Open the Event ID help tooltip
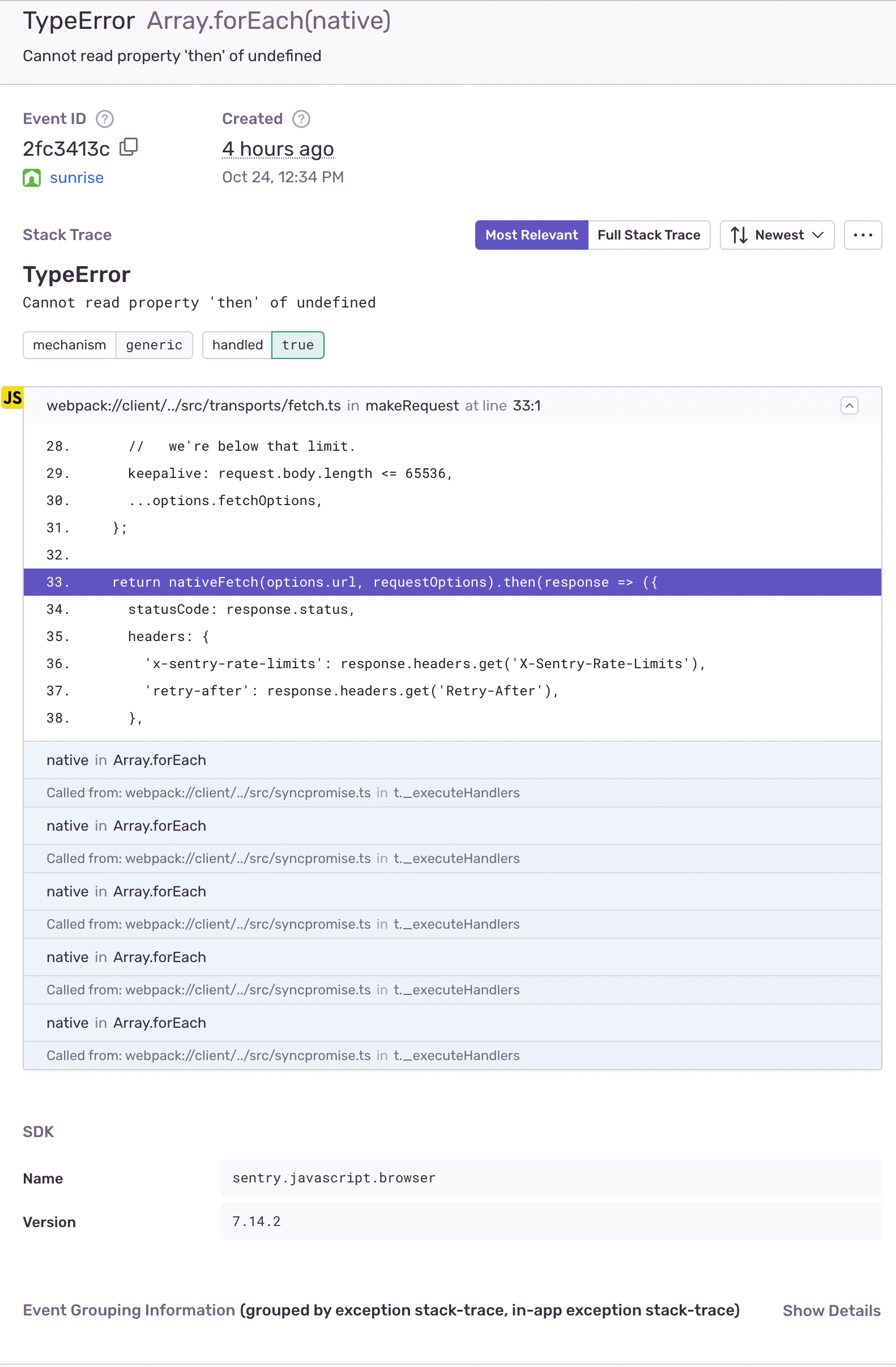 105,118
